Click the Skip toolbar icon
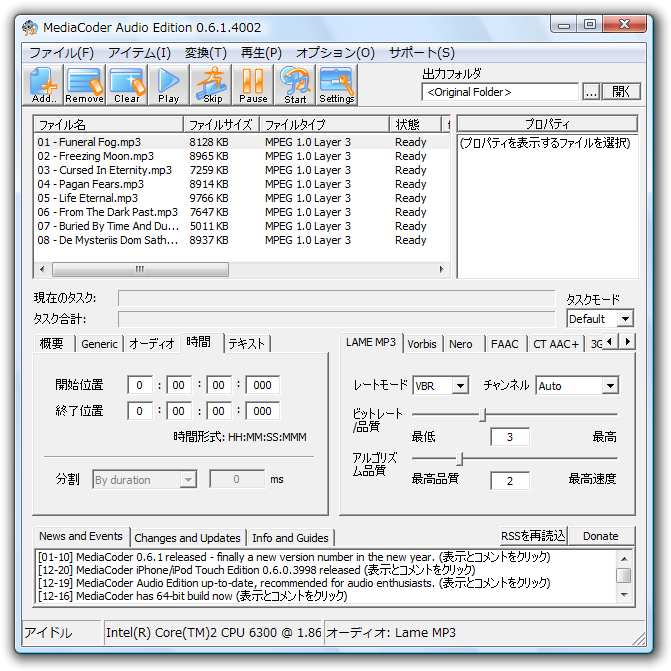 pos(211,85)
